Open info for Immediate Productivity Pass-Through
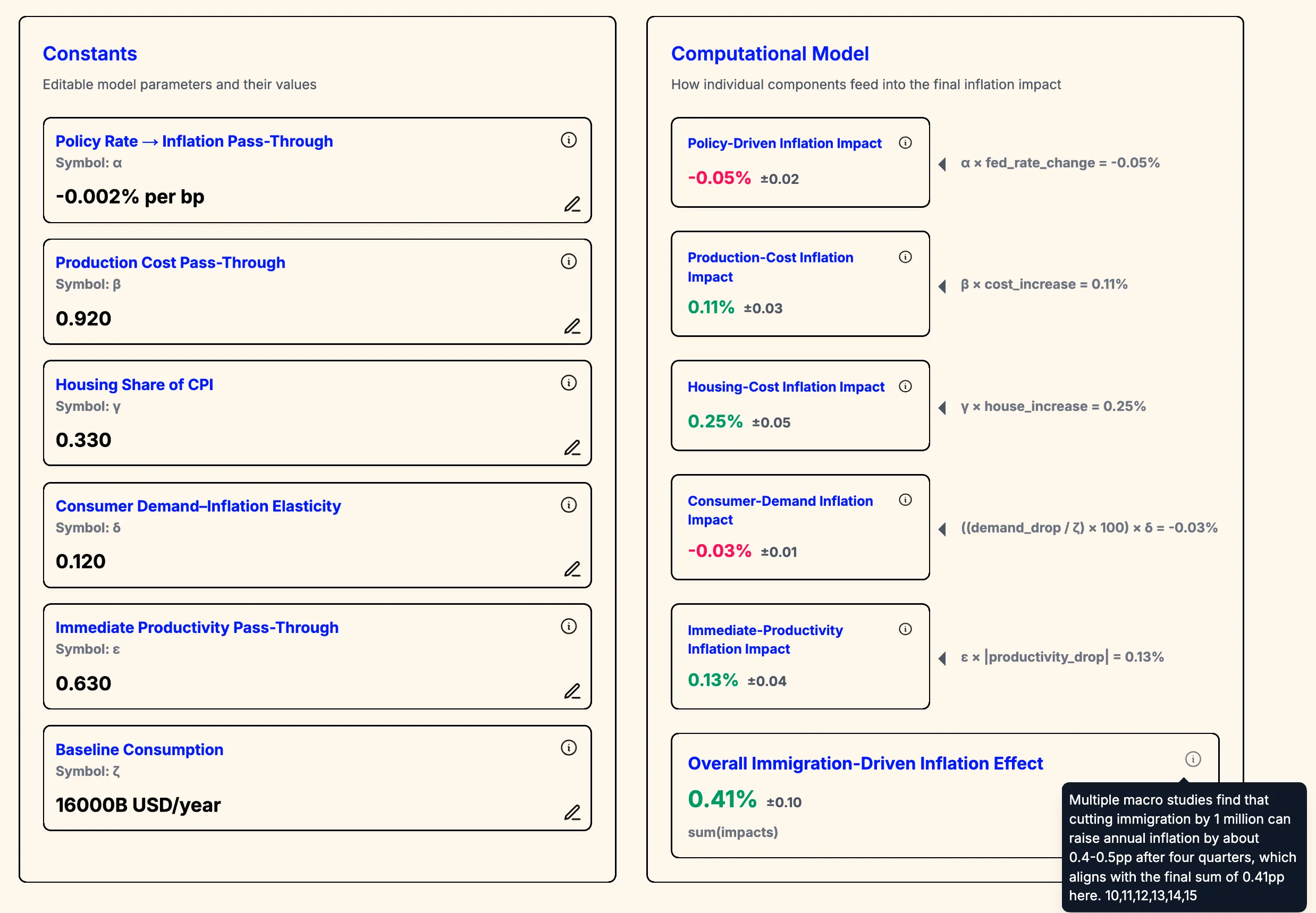Image resolution: width=1316 pixels, height=913 pixels. (568, 627)
